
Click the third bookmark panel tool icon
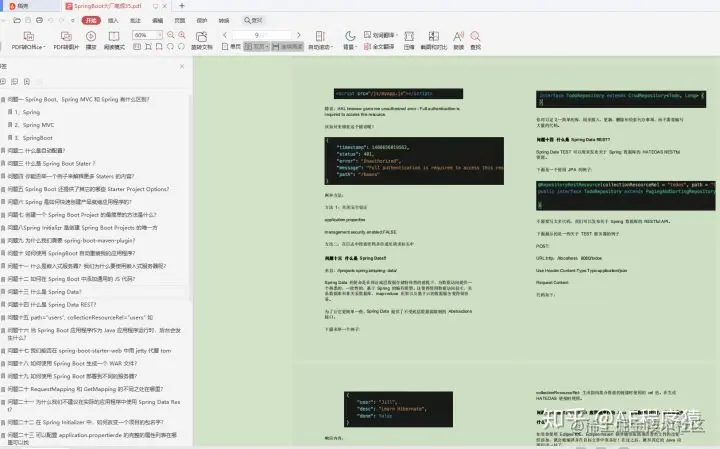tap(27, 82)
